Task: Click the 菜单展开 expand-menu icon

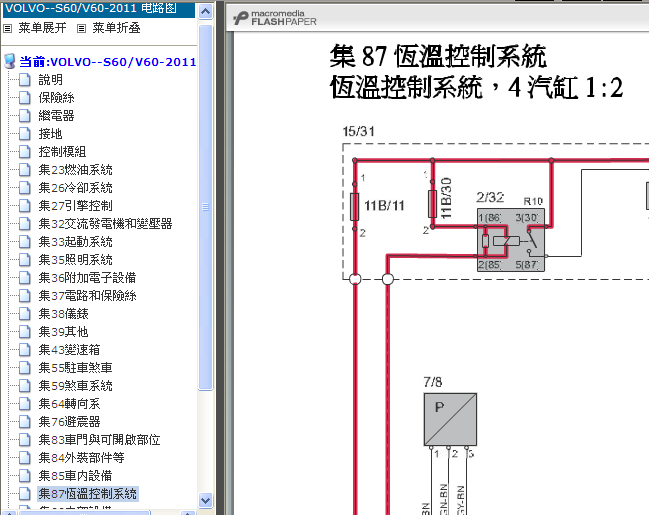Action: 7,29
